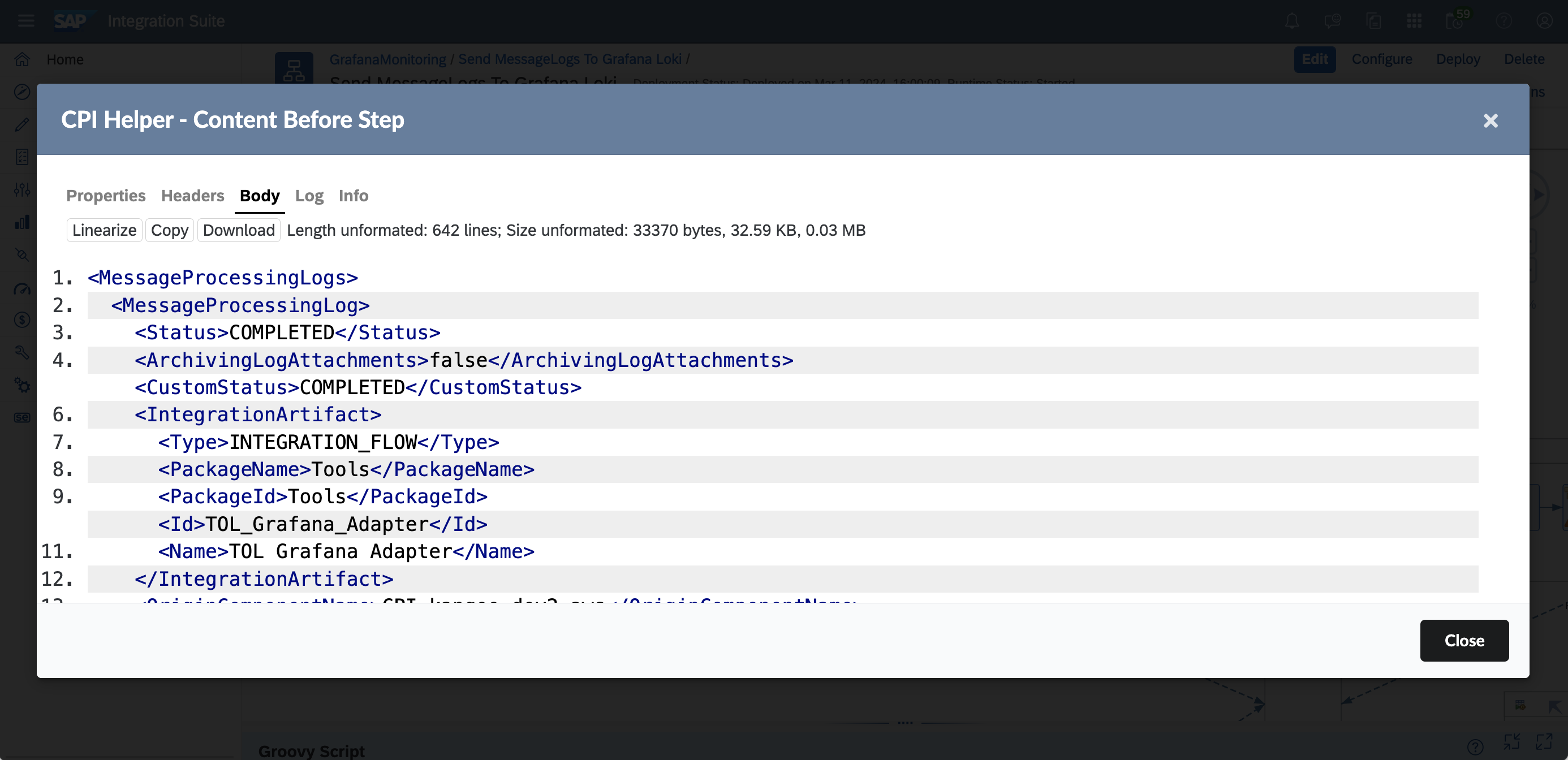This screenshot has height=760, width=1568.
Task: Copy the body content
Action: (169, 231)
